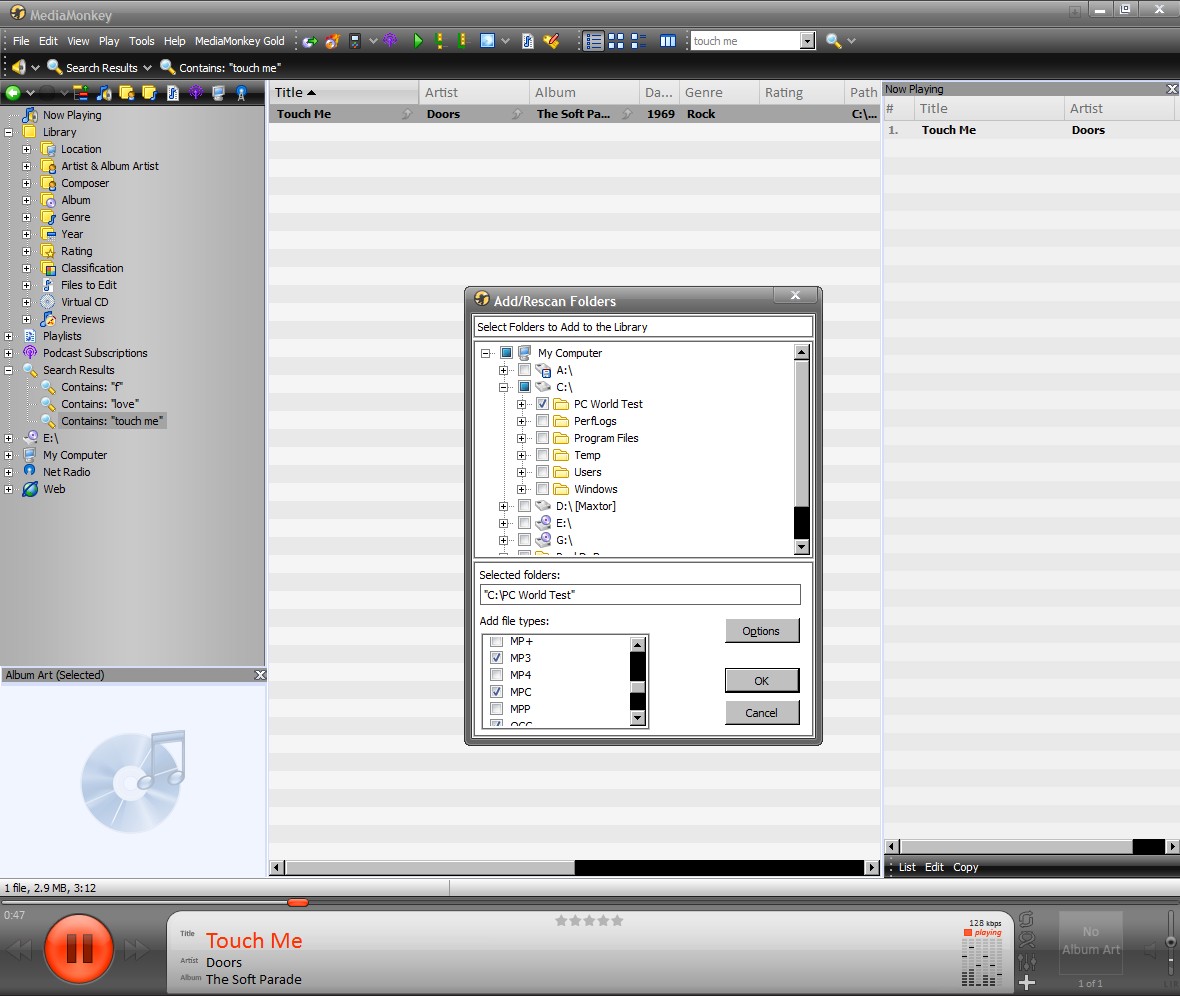Click the green Play icon in the toolbar
Viewport: 1180px width, 996px height.
pyautogui.click(x=418, y=41)
